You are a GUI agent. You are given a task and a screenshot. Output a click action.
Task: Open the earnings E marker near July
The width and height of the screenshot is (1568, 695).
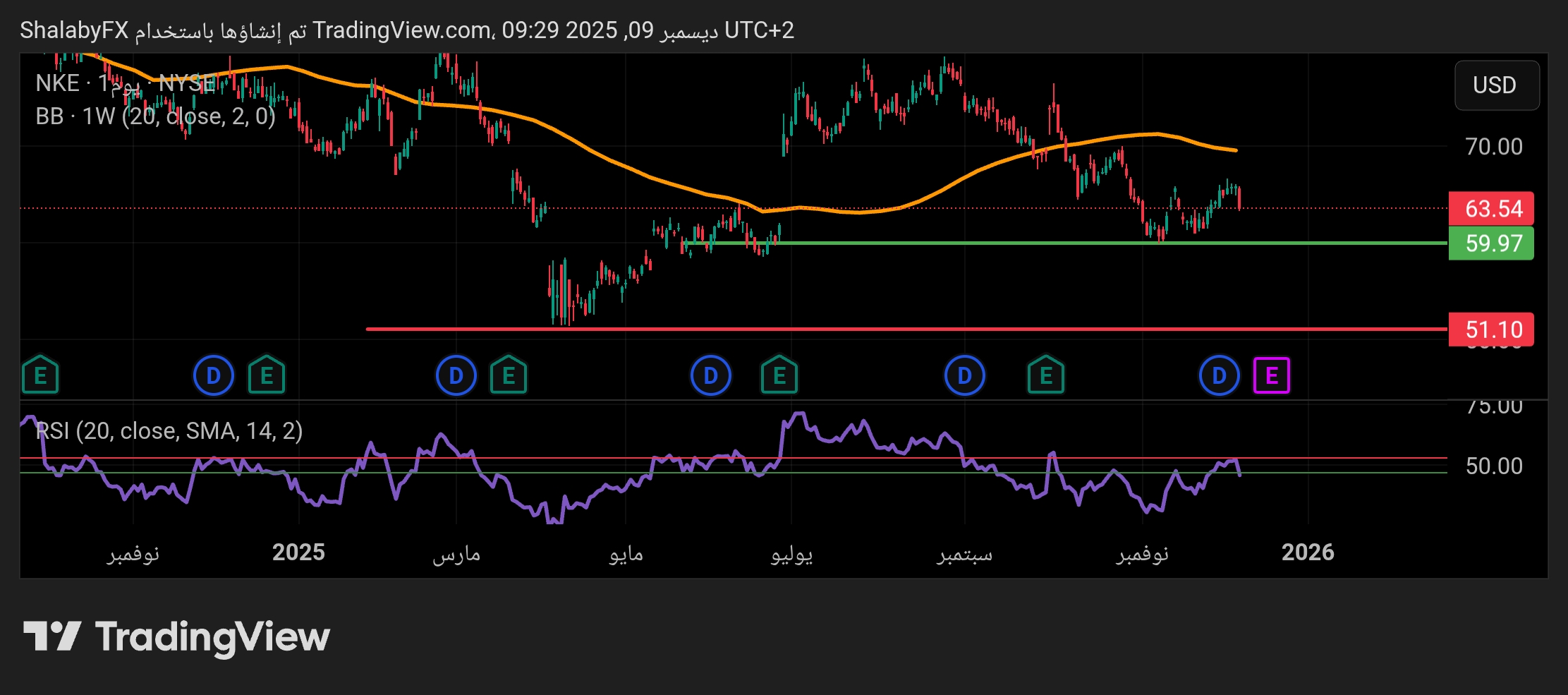(779, 375)
